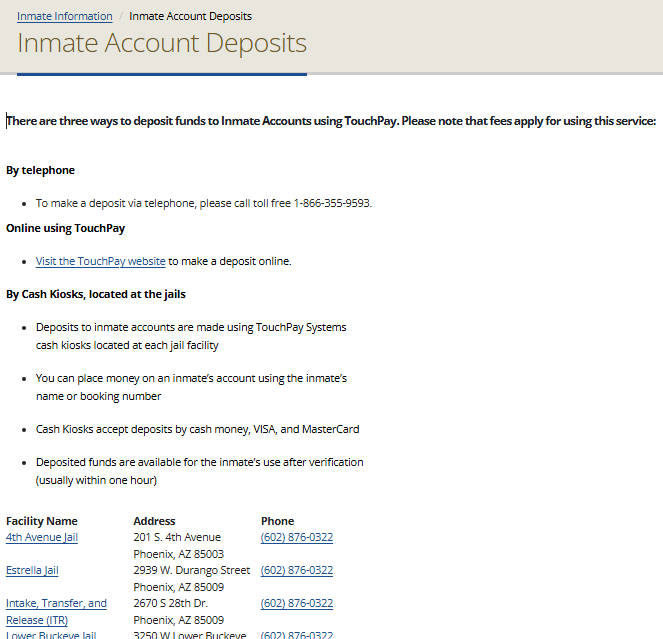Click the Estrella Jail phone number link
Image resolution: width=663 pixels, height=639 pixels.
pyautogui.click(x=296, y=570)
